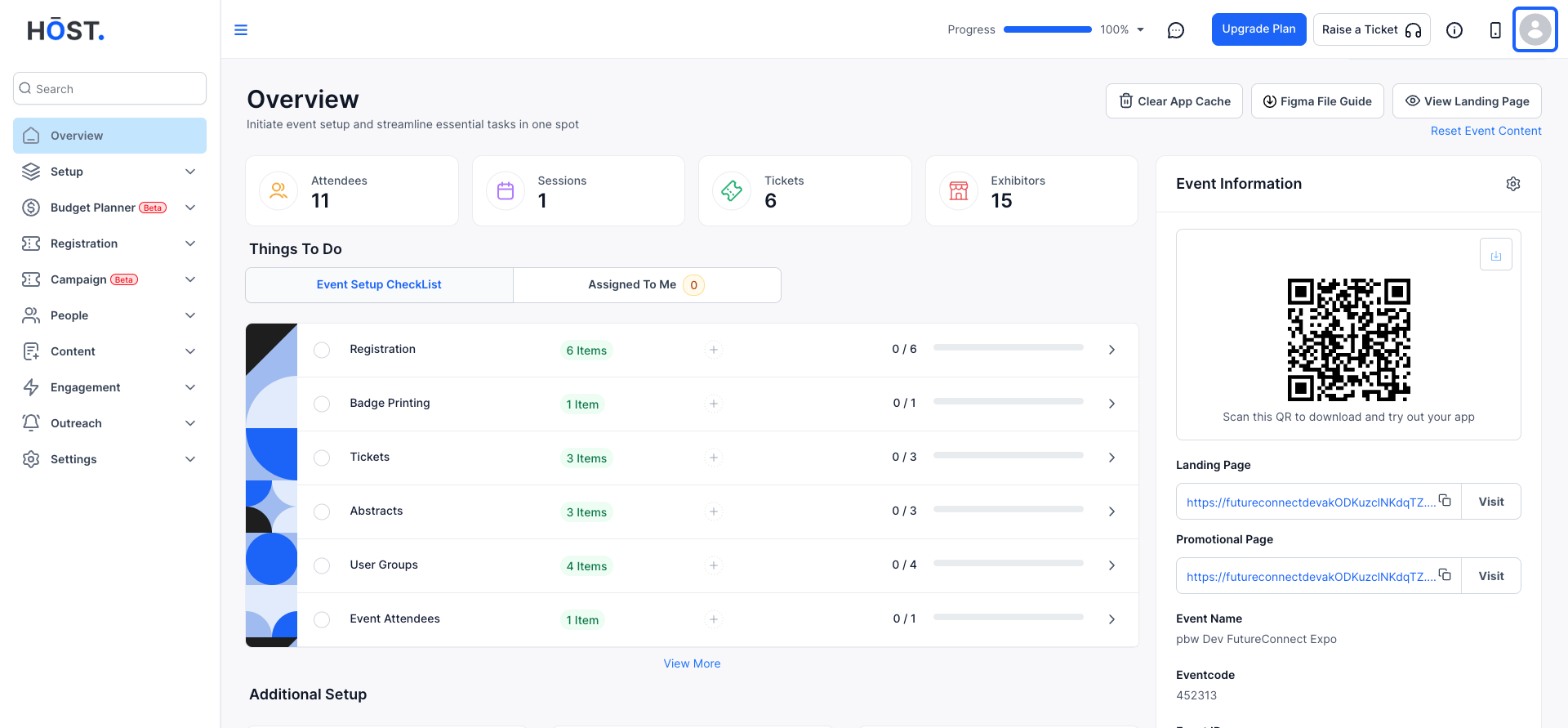Open the chat message bubble icon
Screen dimensions: 1568x728
[x=1176, y=30]
